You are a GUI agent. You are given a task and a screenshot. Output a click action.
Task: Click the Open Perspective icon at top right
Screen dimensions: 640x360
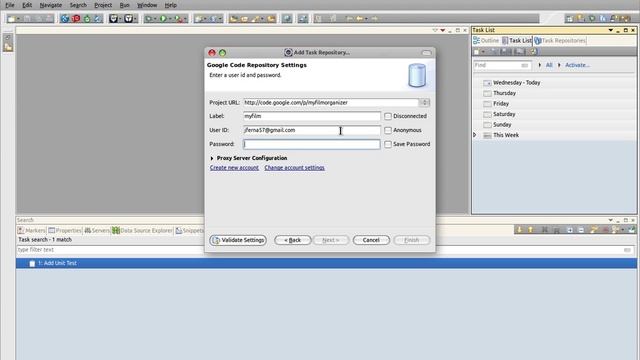pyautogui.click(x=569, y=18)
